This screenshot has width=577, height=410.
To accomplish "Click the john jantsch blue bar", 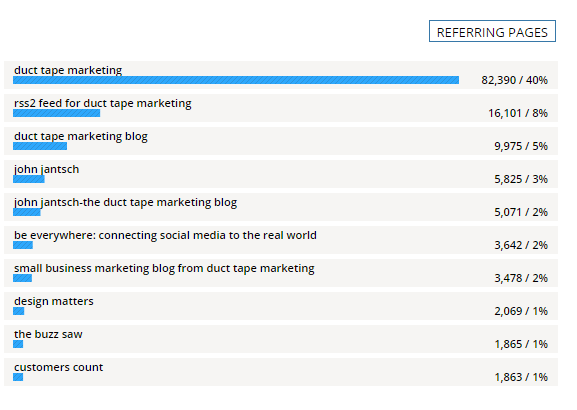I will (29, 179).
